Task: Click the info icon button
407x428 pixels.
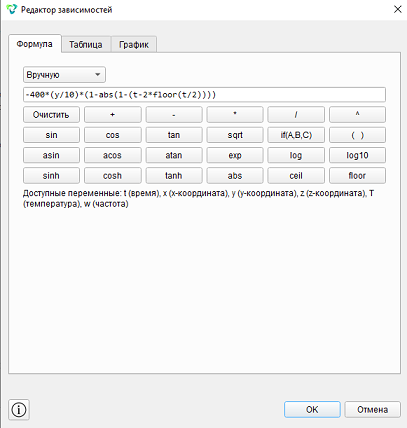Action: point(19,409)
